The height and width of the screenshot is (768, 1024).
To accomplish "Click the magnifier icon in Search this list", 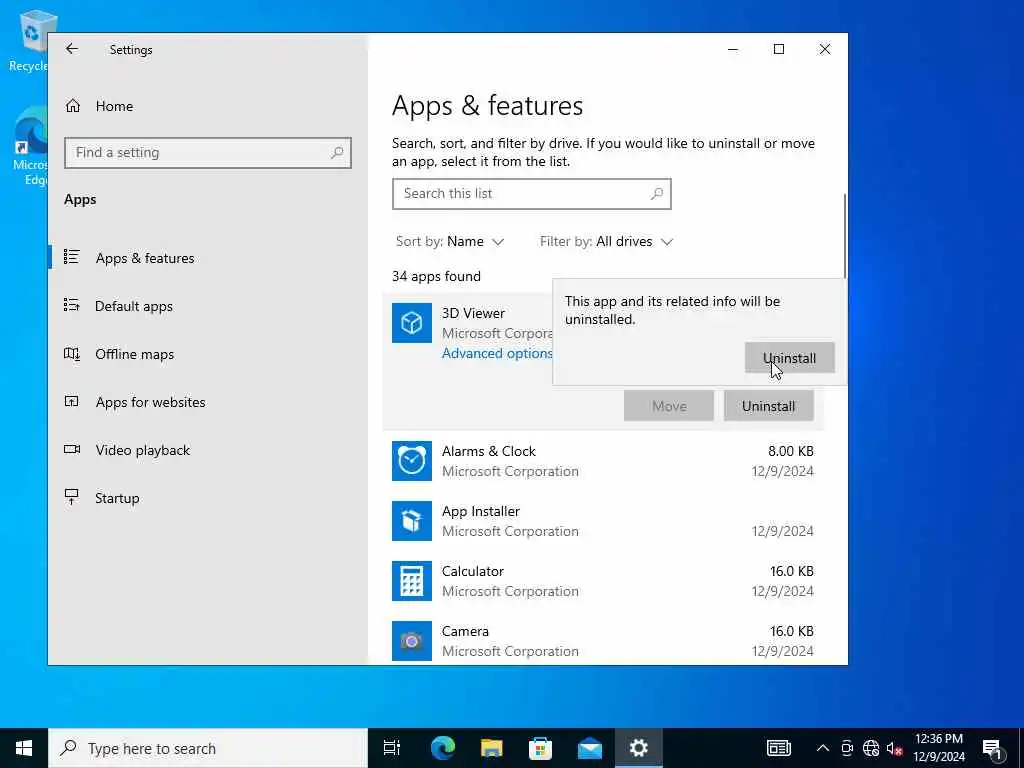I will pyautogui.click(x=657, y=194).
